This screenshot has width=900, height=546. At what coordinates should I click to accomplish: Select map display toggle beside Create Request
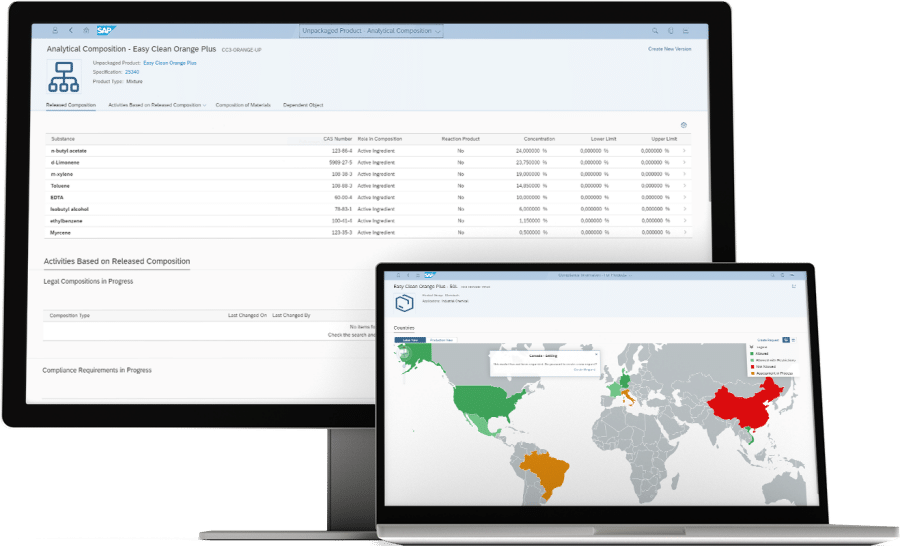tap(786, 340)
